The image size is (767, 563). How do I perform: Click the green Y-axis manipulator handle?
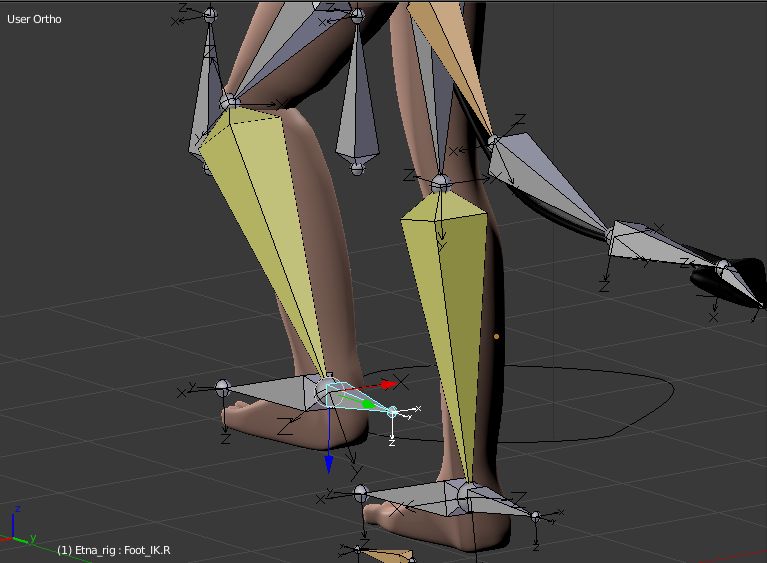(x=368, y=405)
